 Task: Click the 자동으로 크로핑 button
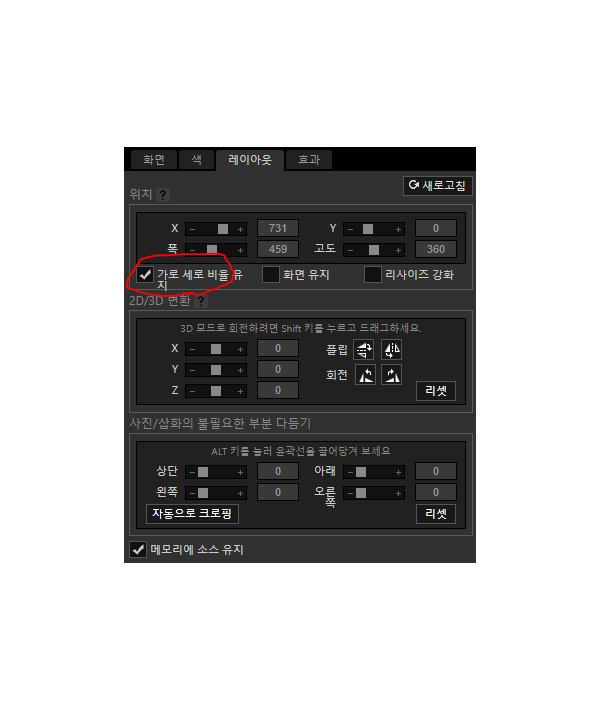point(192,514)
